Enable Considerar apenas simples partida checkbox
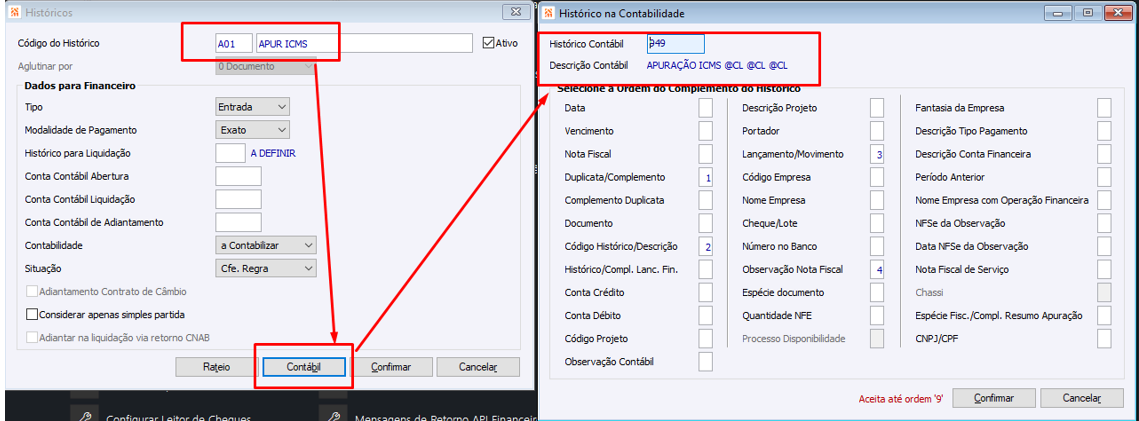The width and height of the screenshot is (1139, 421). [x=31, y=315]
